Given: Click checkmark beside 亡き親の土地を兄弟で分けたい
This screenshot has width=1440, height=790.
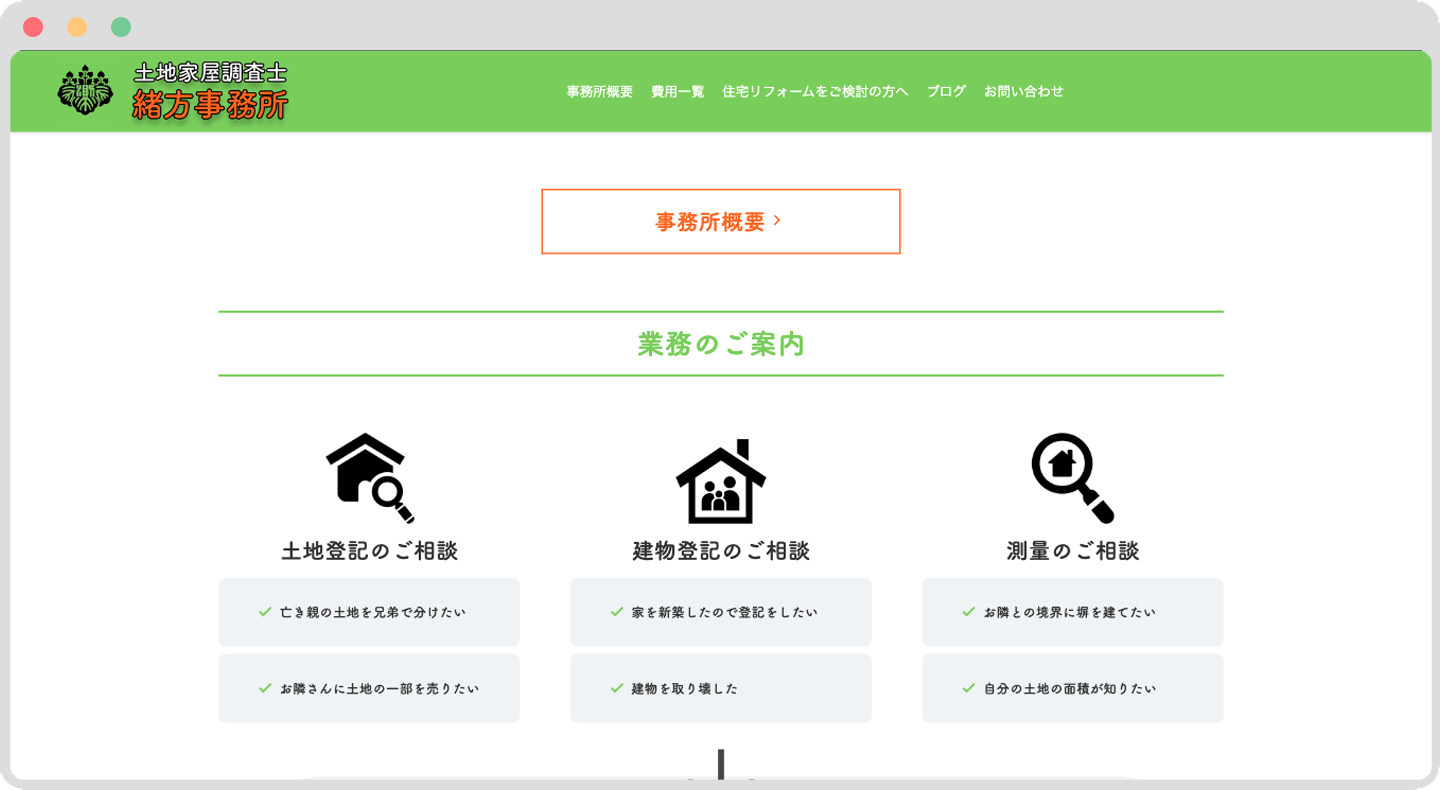Looking at the screenshot, I should click(x=265, y=612).
